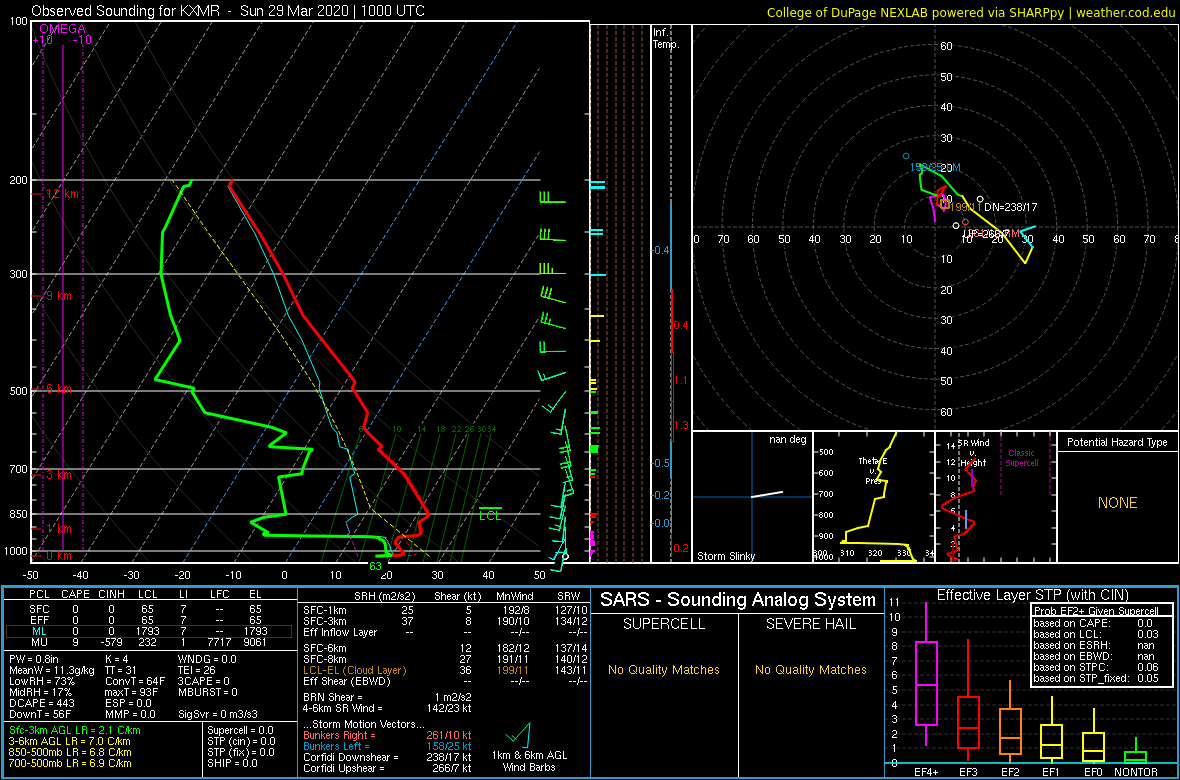Viewport: 1180px width, 780px height.
Task: Click 700-500mb LR = 6.9 C/km
Action: pos(70,765)
